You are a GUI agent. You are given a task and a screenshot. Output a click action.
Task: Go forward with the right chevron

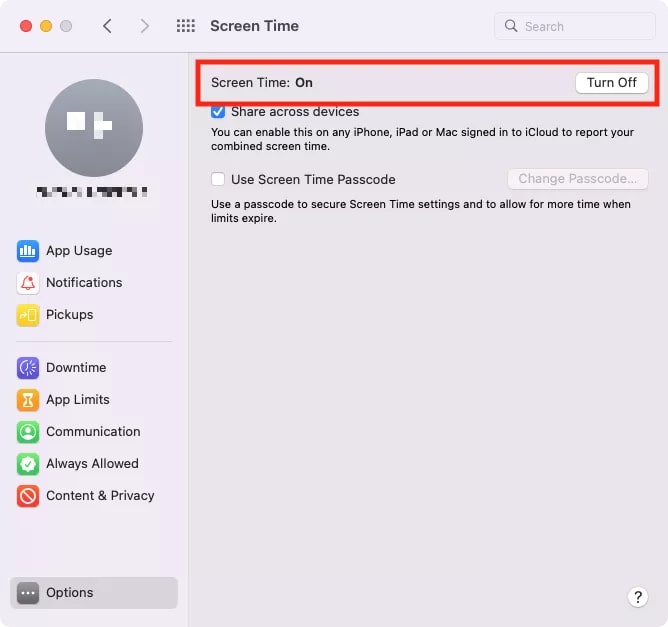(x=145, y=26)
